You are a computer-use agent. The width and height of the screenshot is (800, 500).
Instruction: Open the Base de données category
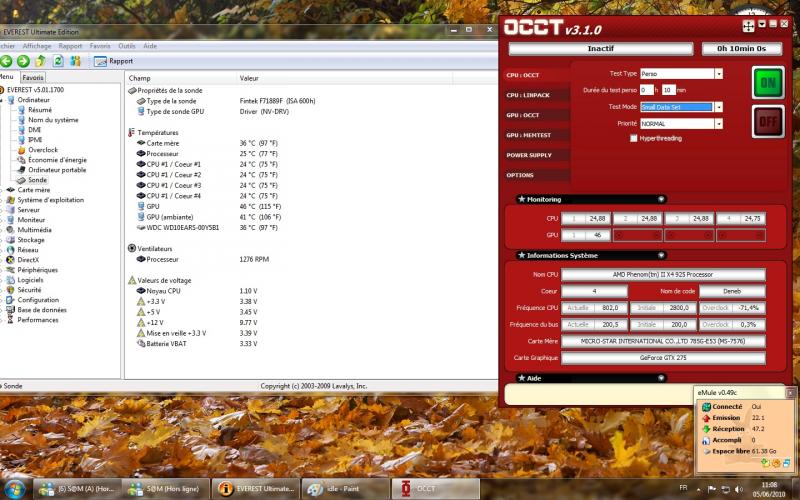[42, 310]
